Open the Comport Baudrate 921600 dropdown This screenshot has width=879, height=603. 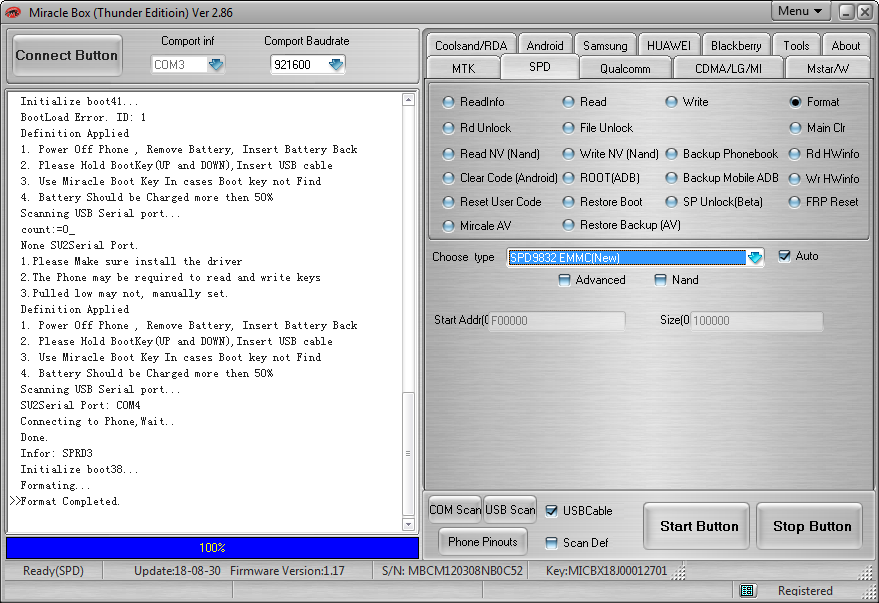point(336,64)
